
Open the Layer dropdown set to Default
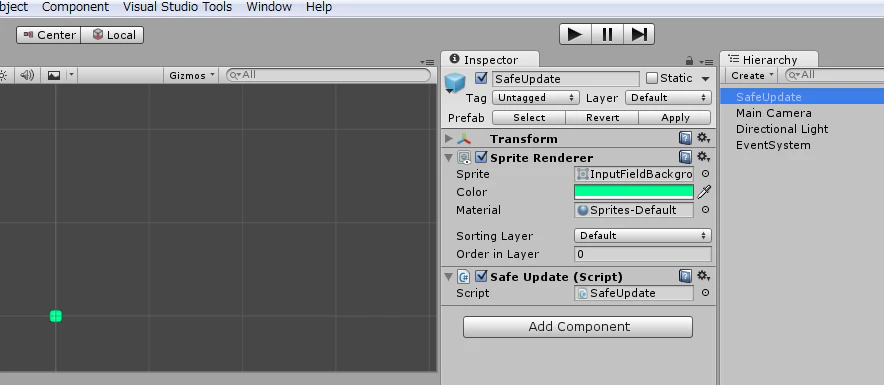tap(668, 98)
